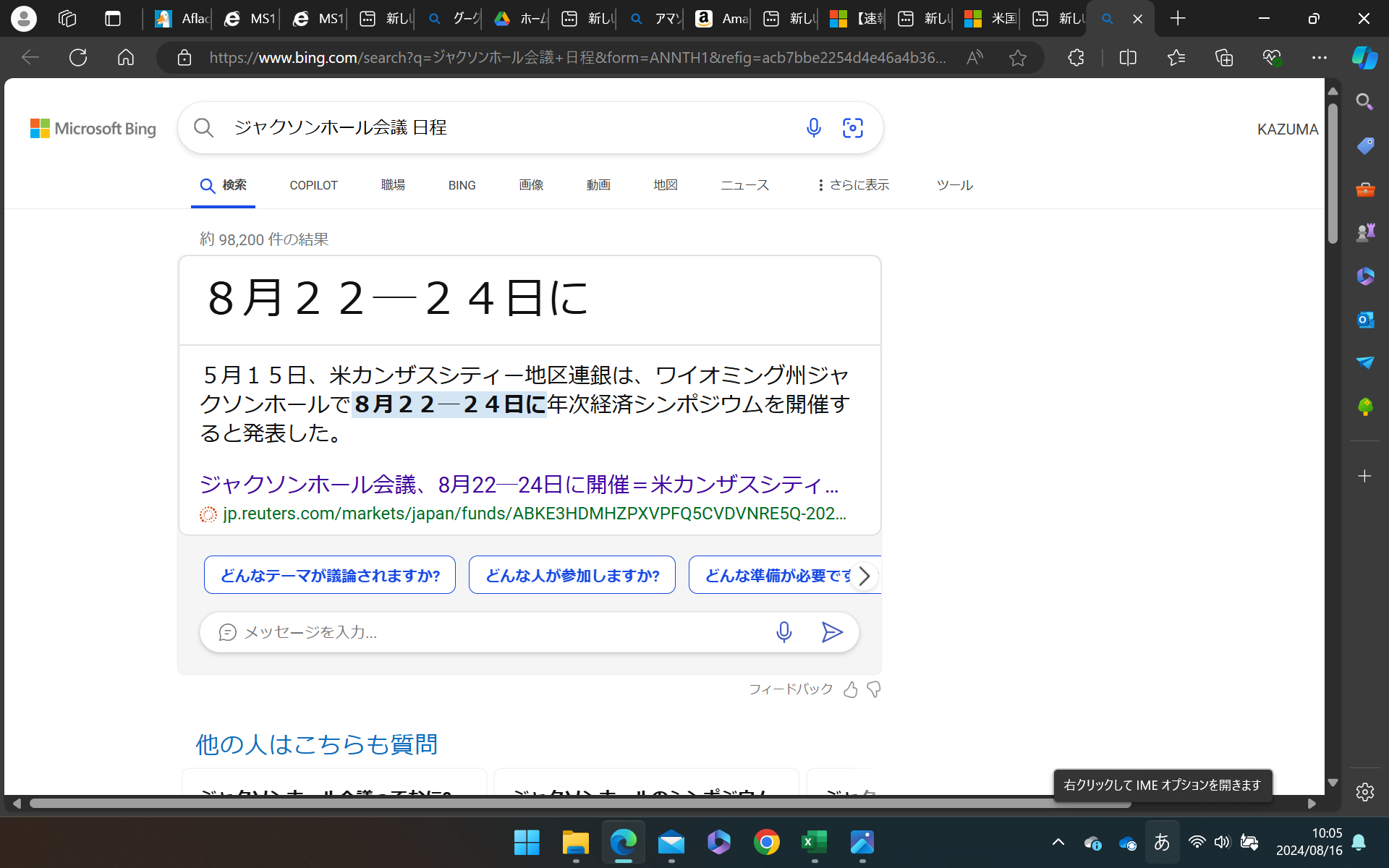
Task: Open sidebar Games chess icon
Action: 1365,232
